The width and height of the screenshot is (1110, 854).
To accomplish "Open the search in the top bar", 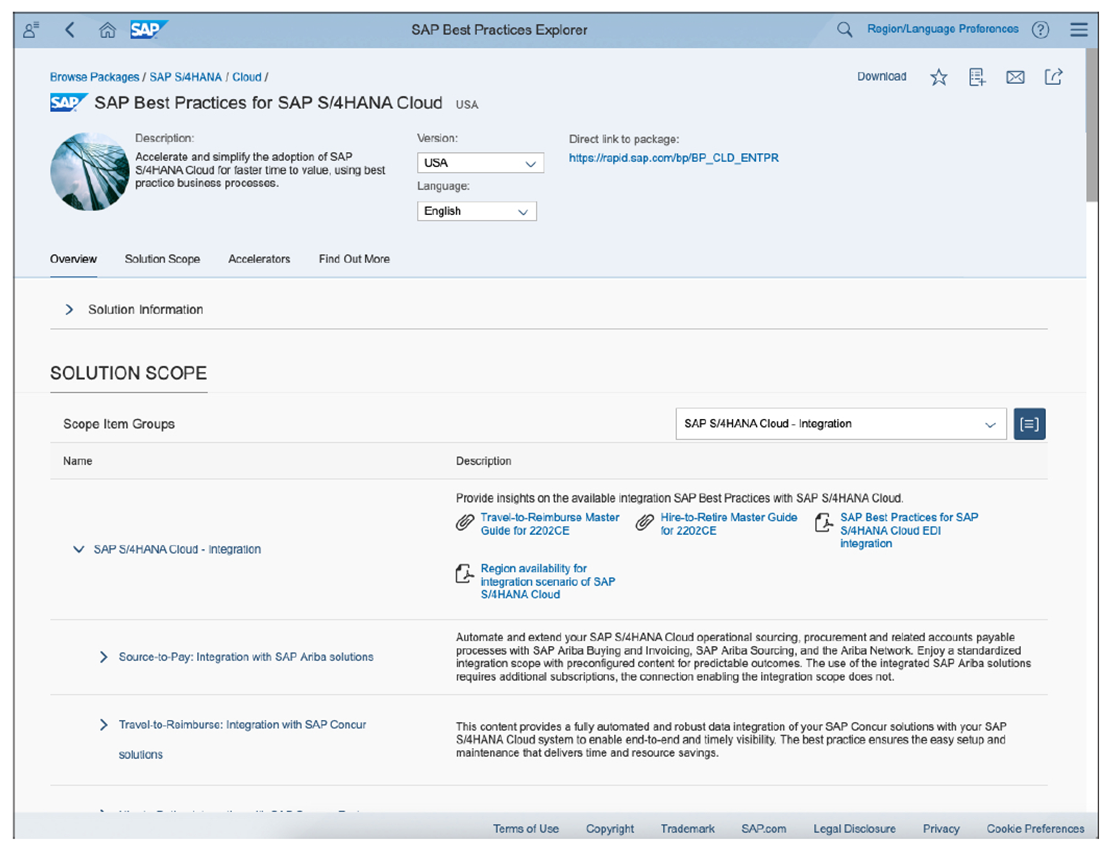I will [x=845, y=29].
